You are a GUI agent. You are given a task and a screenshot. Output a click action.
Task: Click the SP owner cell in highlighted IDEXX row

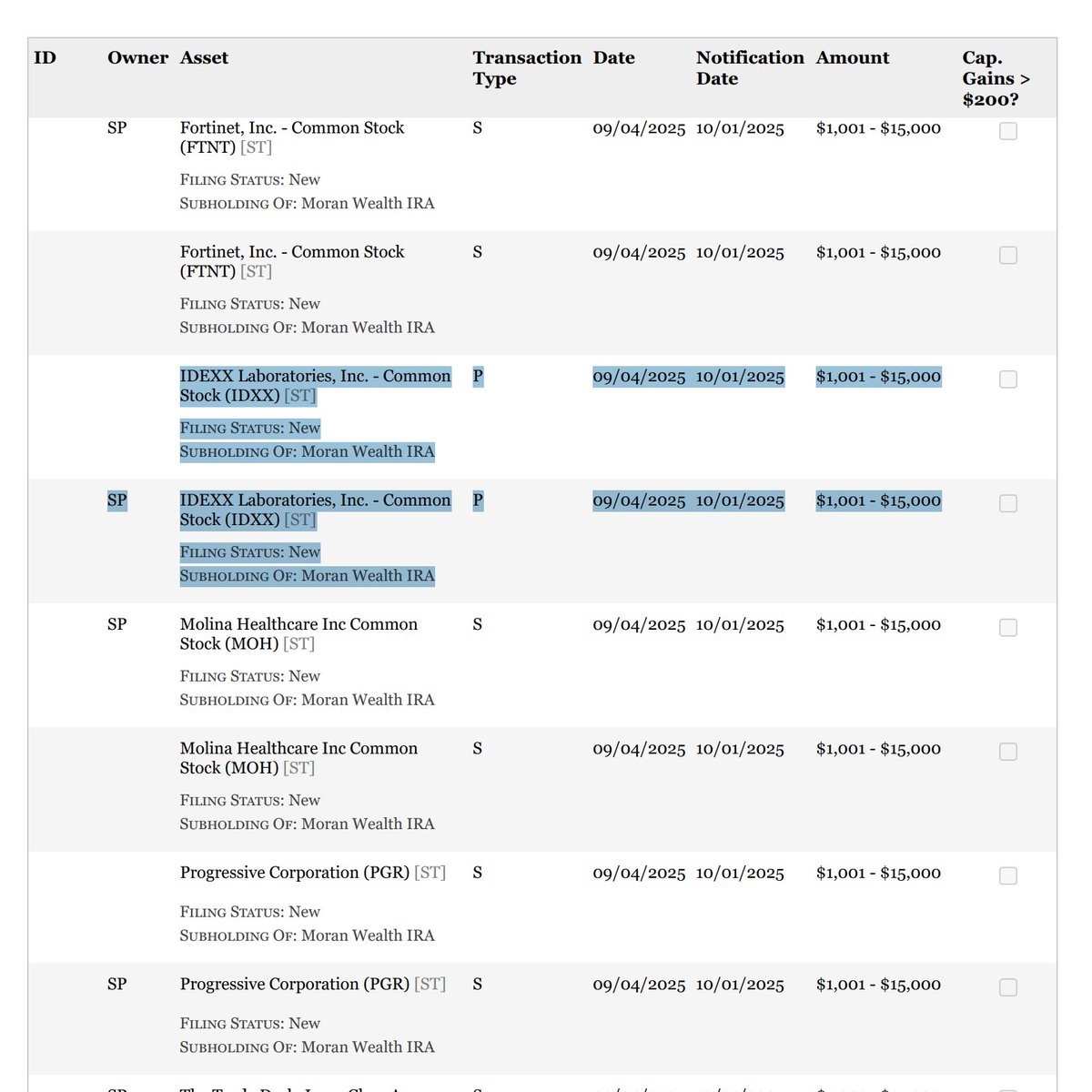[117, 500]
